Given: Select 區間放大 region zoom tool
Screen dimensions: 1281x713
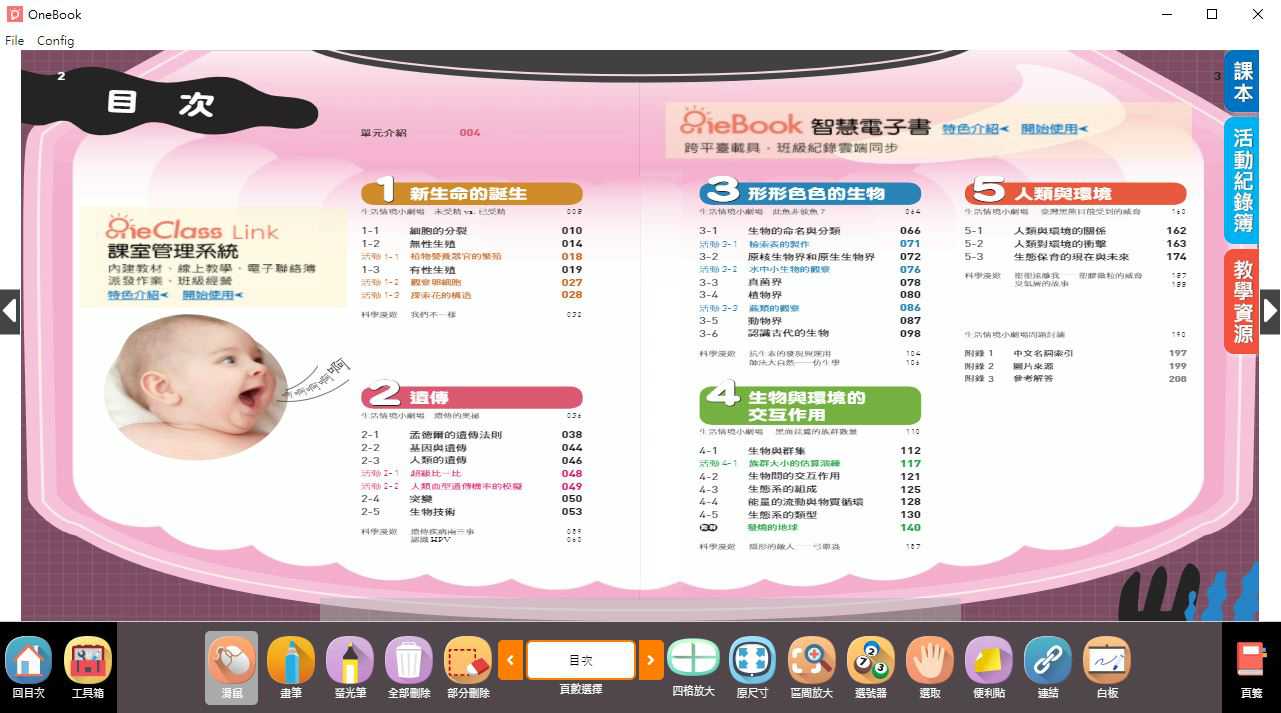Looking at the screenshot, I should (811, 667).
